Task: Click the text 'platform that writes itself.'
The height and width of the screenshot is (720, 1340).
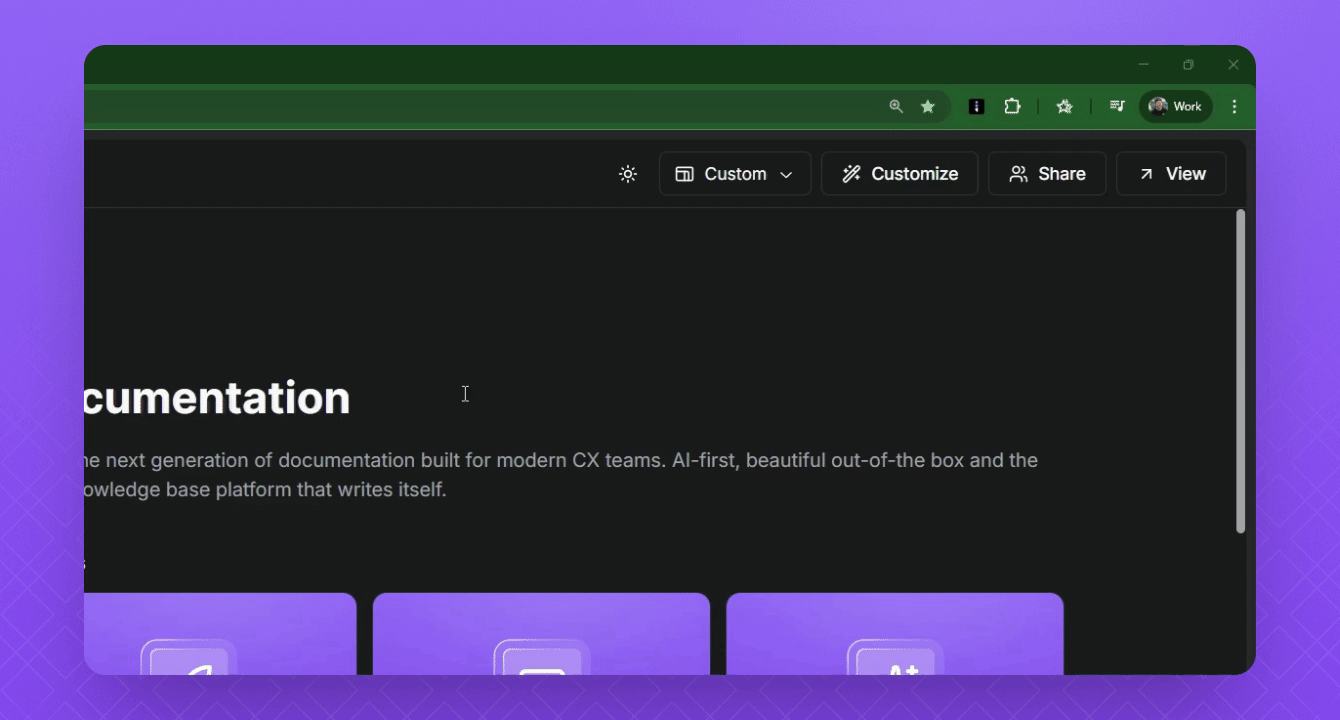Action: pyautogui.click(x=331, y=490)
